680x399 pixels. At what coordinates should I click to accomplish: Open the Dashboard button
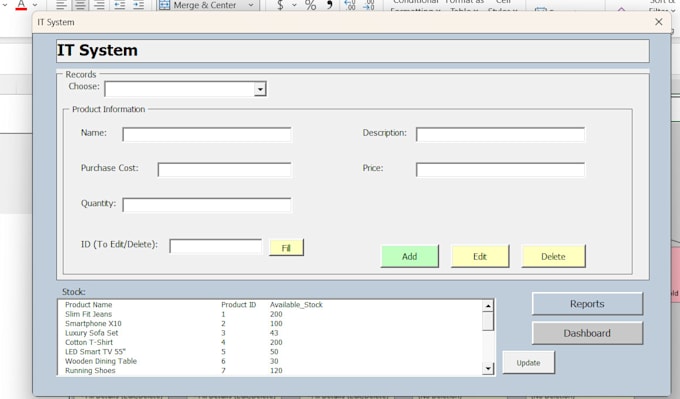coord(587,333)
